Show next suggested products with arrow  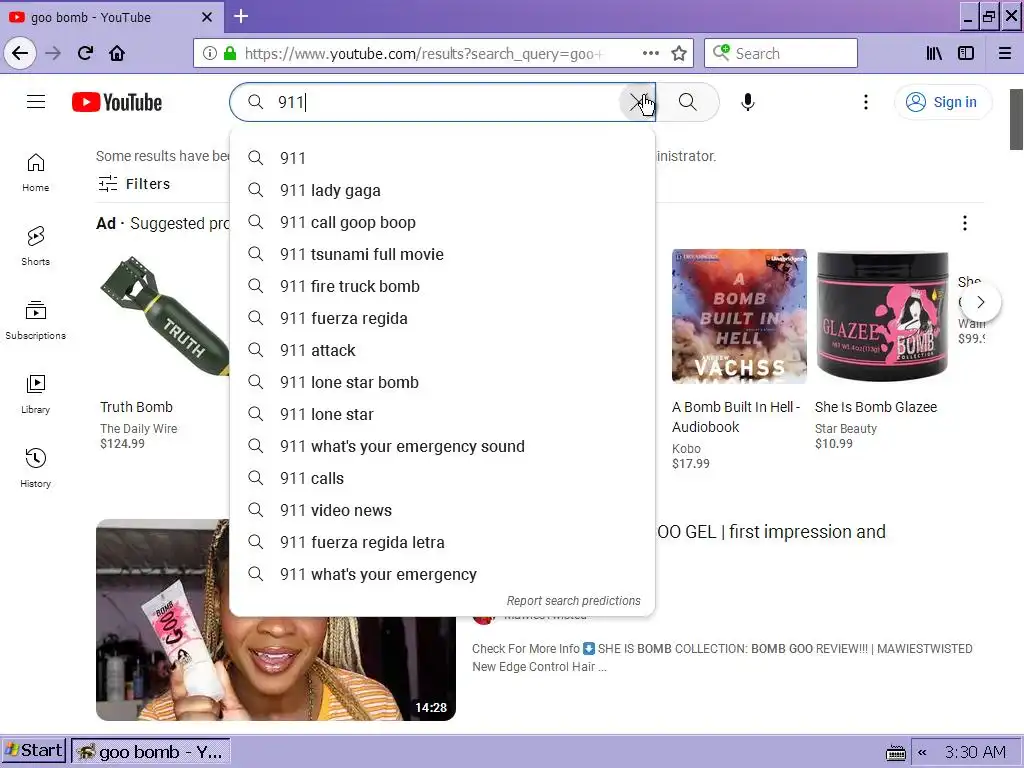980,302
